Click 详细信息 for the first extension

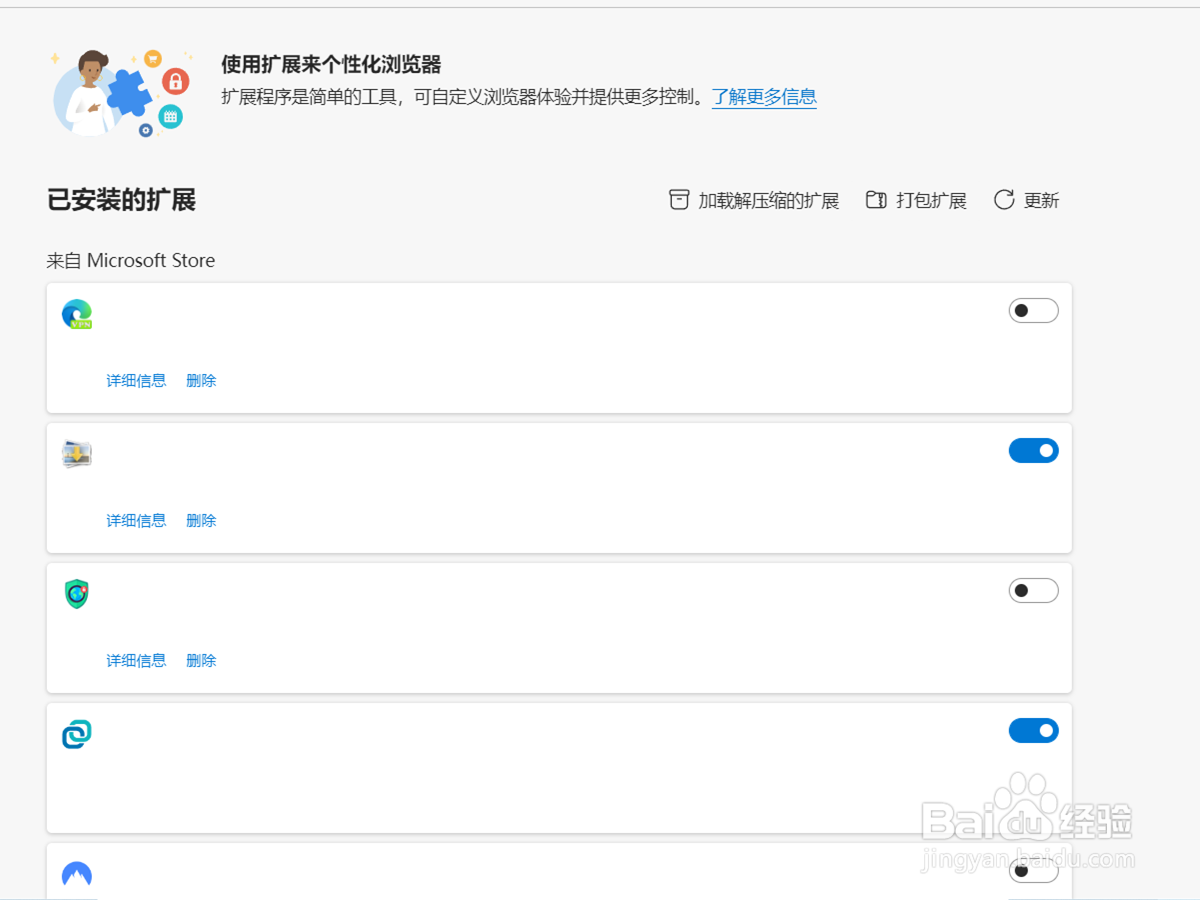(x=136, y=380)
